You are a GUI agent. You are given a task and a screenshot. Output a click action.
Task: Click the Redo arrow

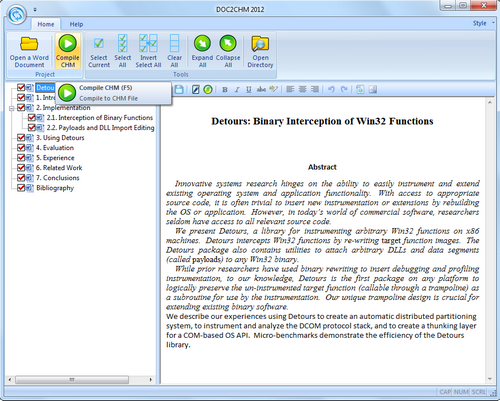click(344, 89)
